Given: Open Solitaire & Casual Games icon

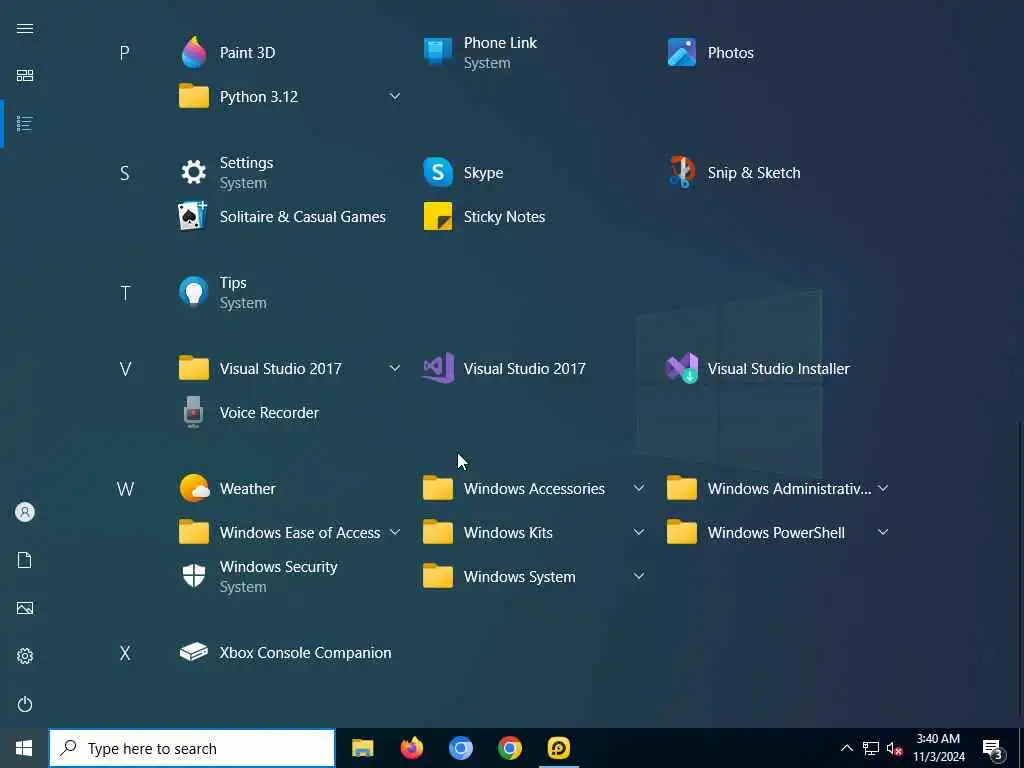Looking at the screenshot, I should (194, 216).
